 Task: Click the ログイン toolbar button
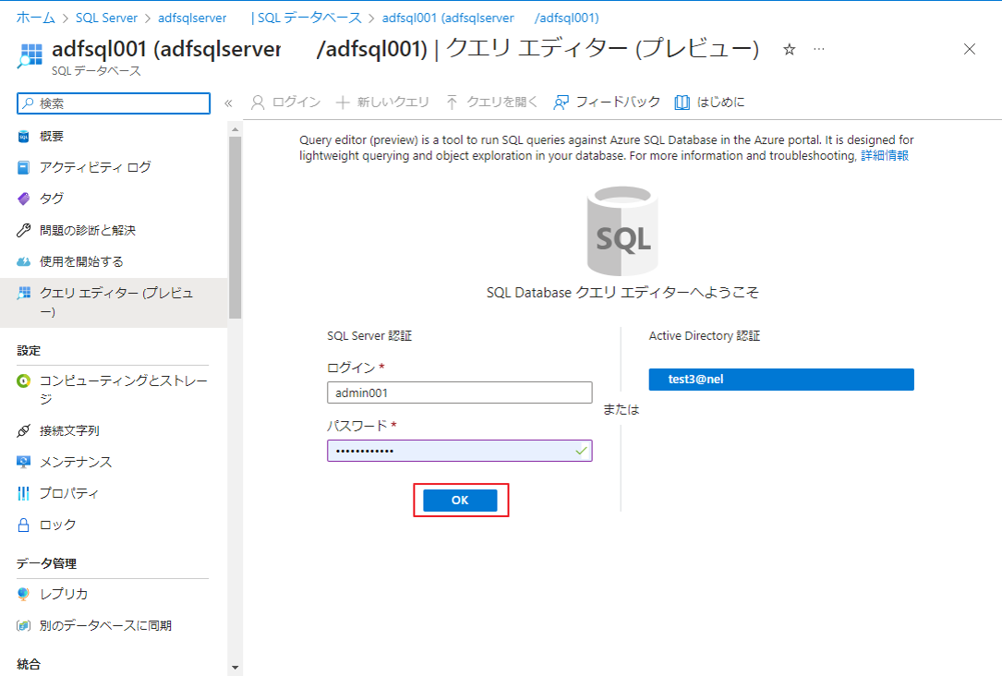click(286, 102)
